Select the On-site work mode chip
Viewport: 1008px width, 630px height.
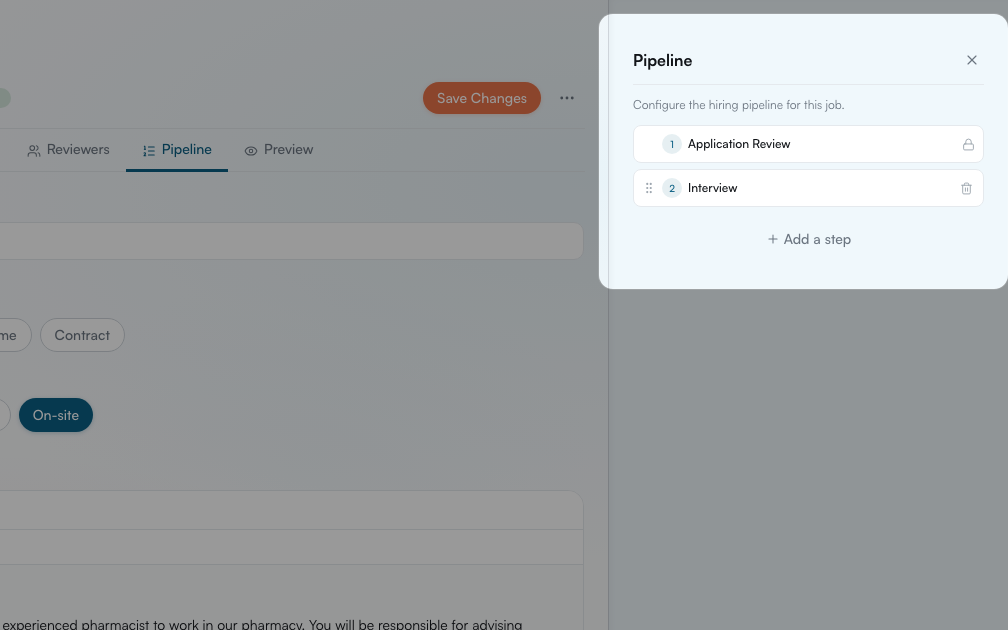tap(56, 415)
